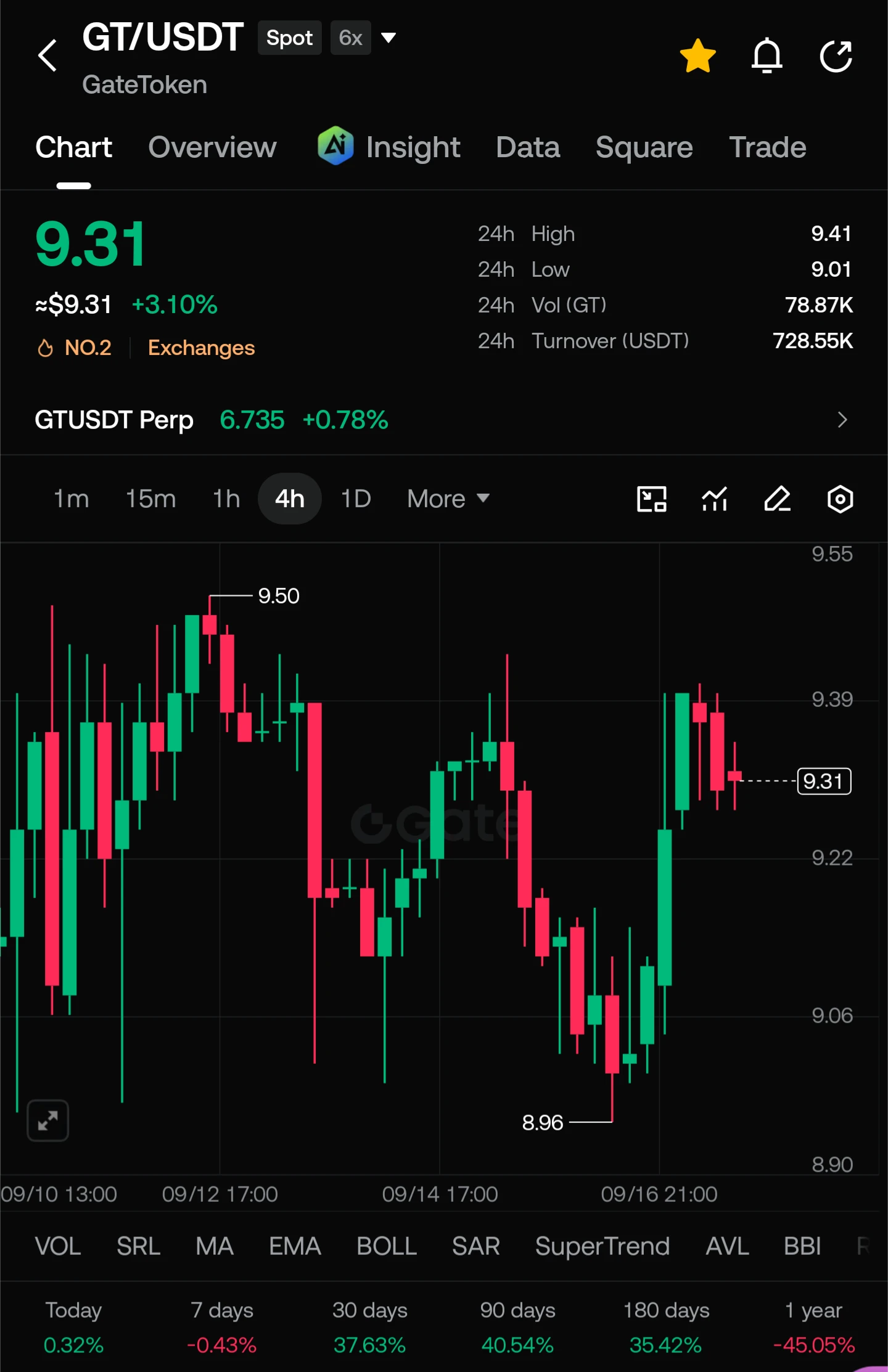Expand the trading pair dropdown arrow

tap(388, 38)
